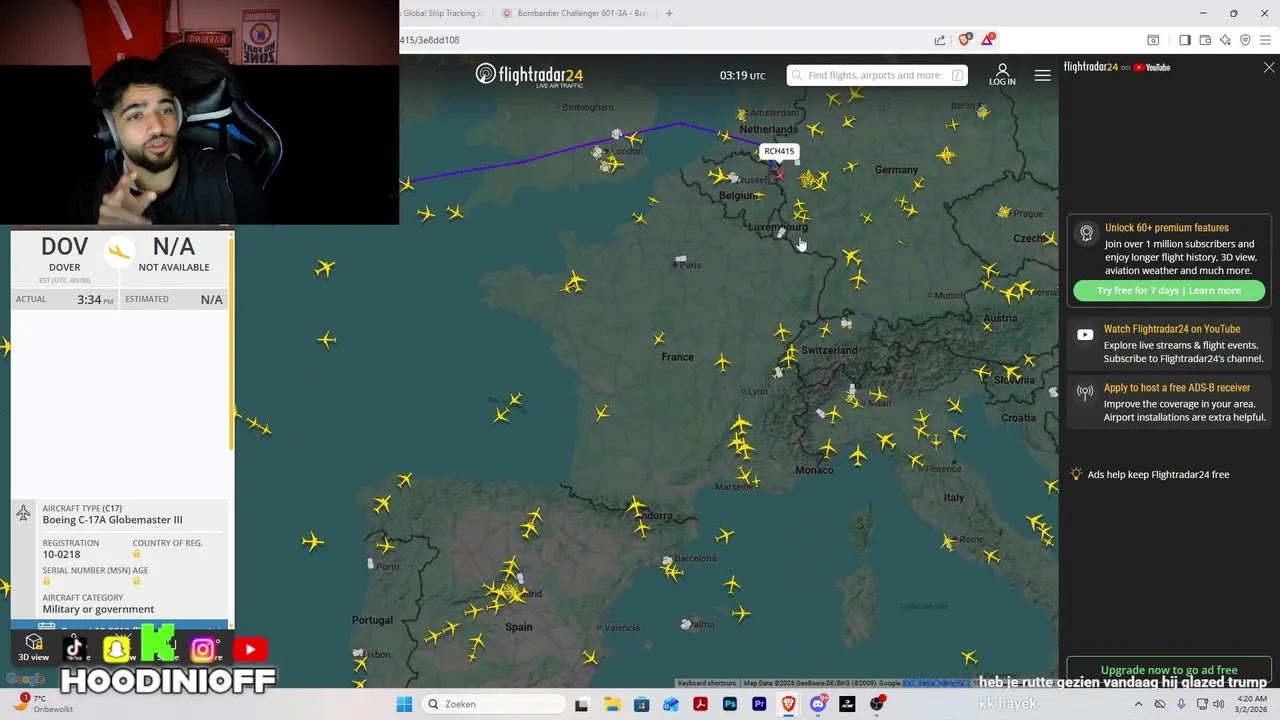Toggle the browser sidebar panel icon
The image size is (1280, 720).
(x=1185, y=40)
